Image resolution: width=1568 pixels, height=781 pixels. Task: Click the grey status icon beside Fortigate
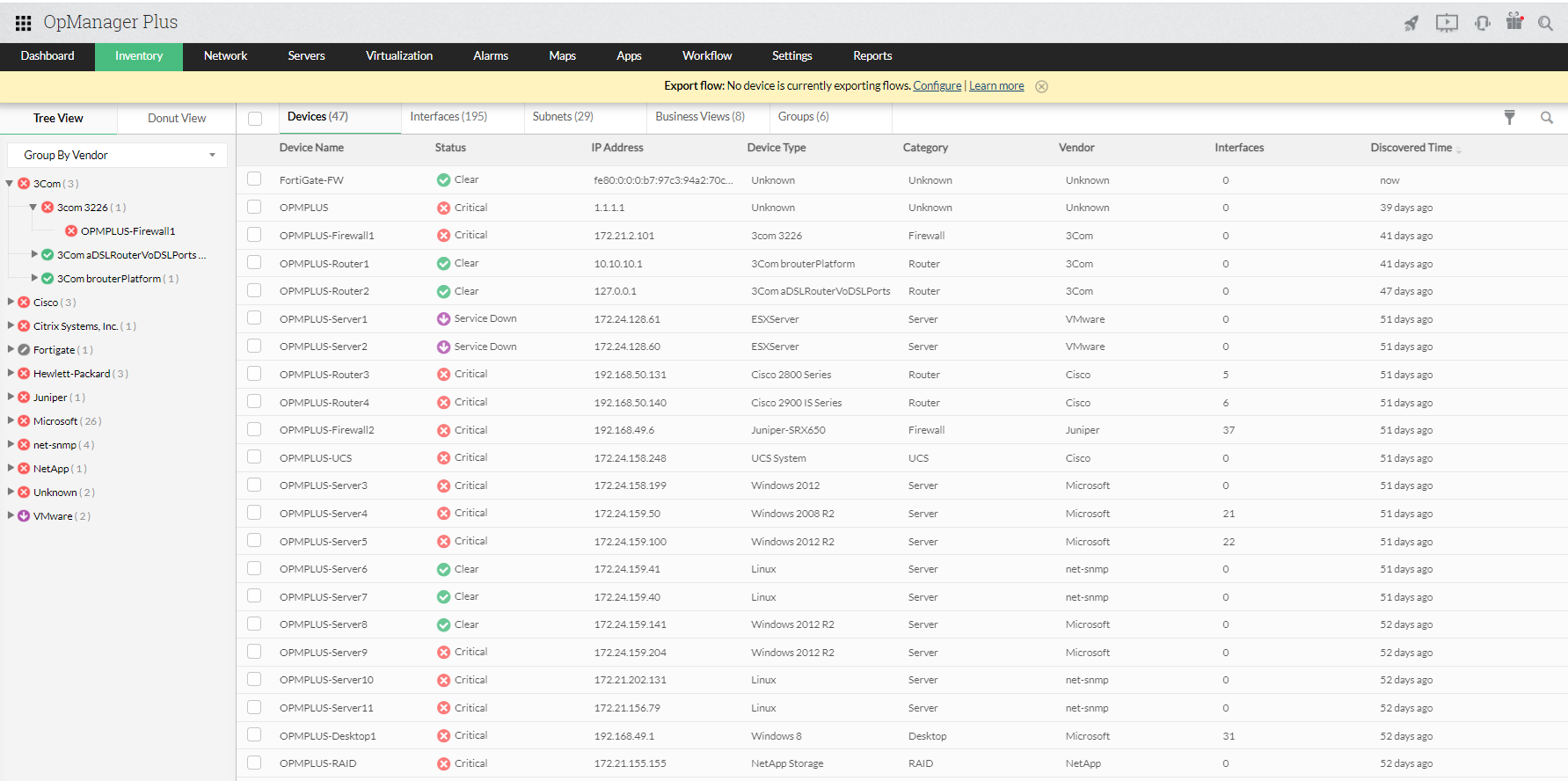tap(24, 350)
